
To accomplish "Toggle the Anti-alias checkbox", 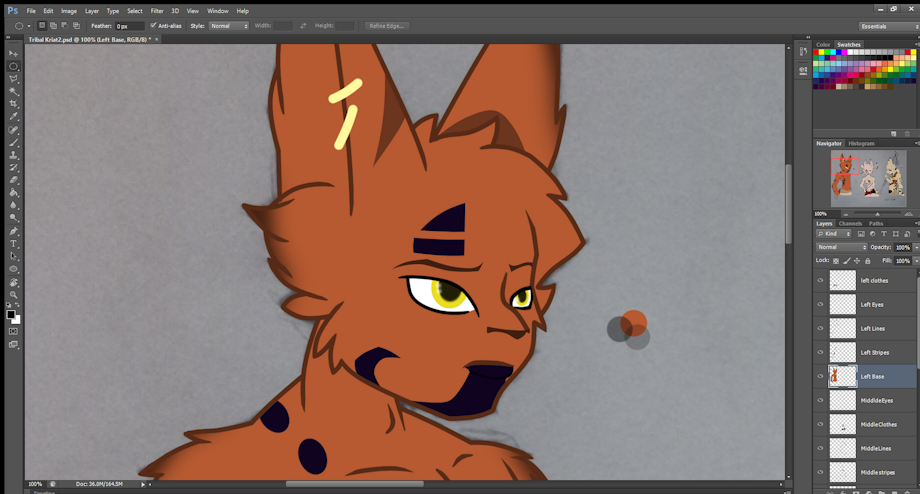I will (x=153, y=26).
